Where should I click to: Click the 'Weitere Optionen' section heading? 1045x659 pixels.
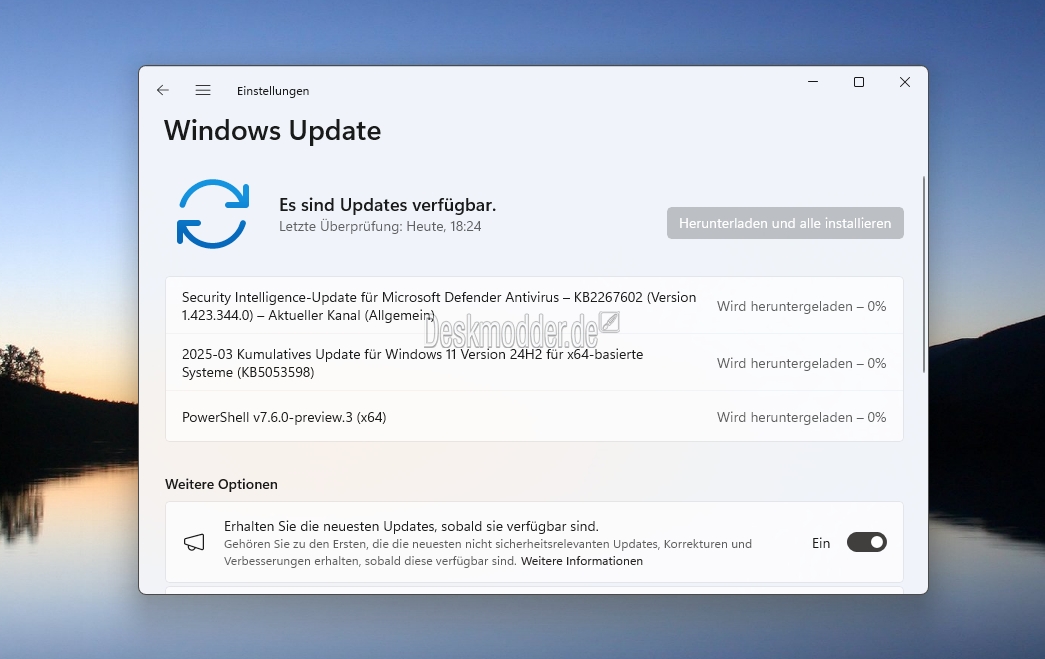click(221, 484)
